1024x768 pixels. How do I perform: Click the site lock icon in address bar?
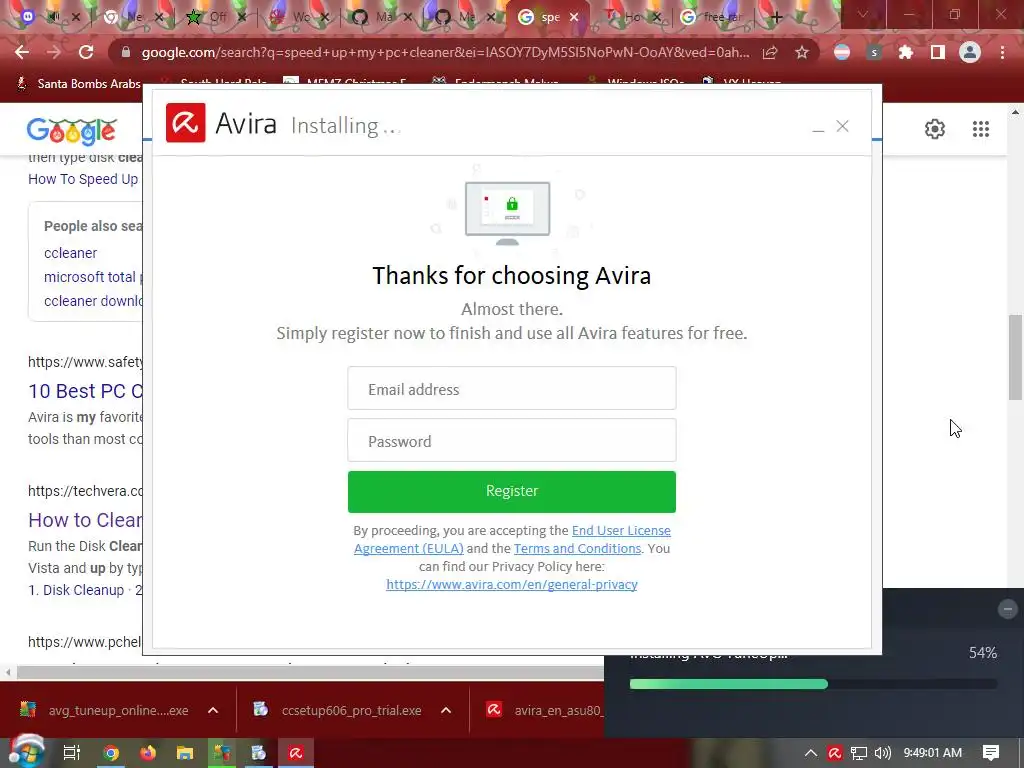coord(126,52)
